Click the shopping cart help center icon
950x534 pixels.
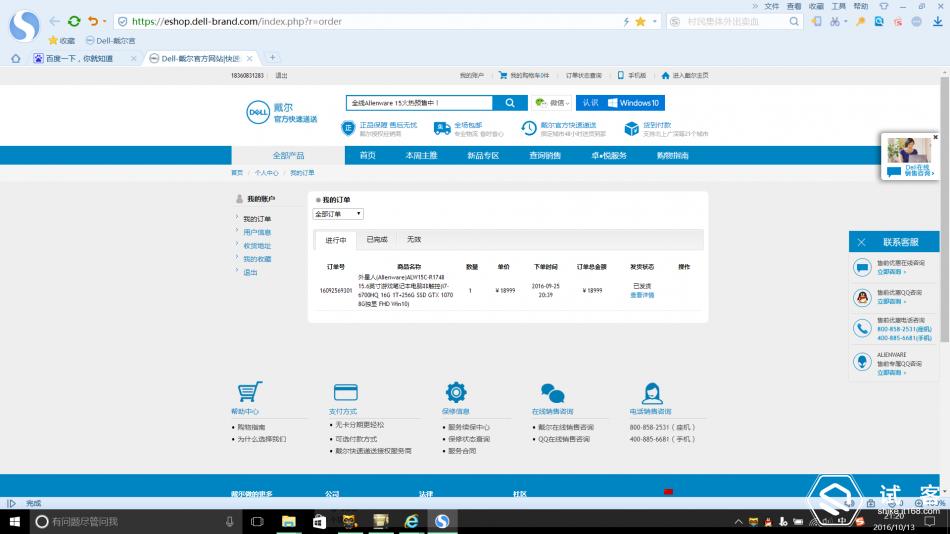click(248, 392)
